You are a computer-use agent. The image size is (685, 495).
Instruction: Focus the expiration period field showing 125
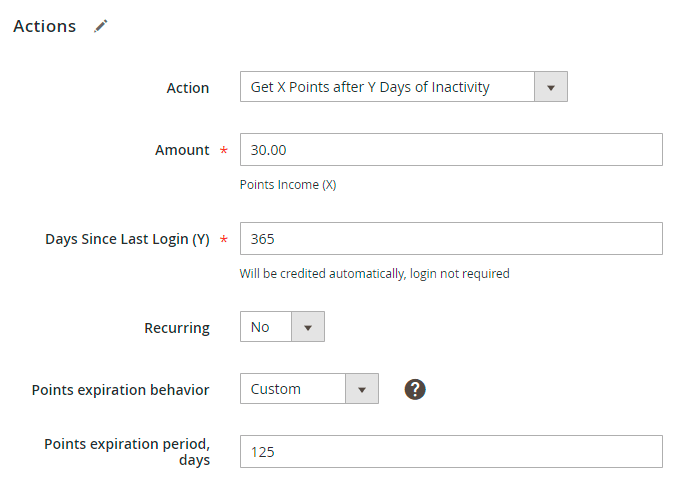tap(451, 452)
